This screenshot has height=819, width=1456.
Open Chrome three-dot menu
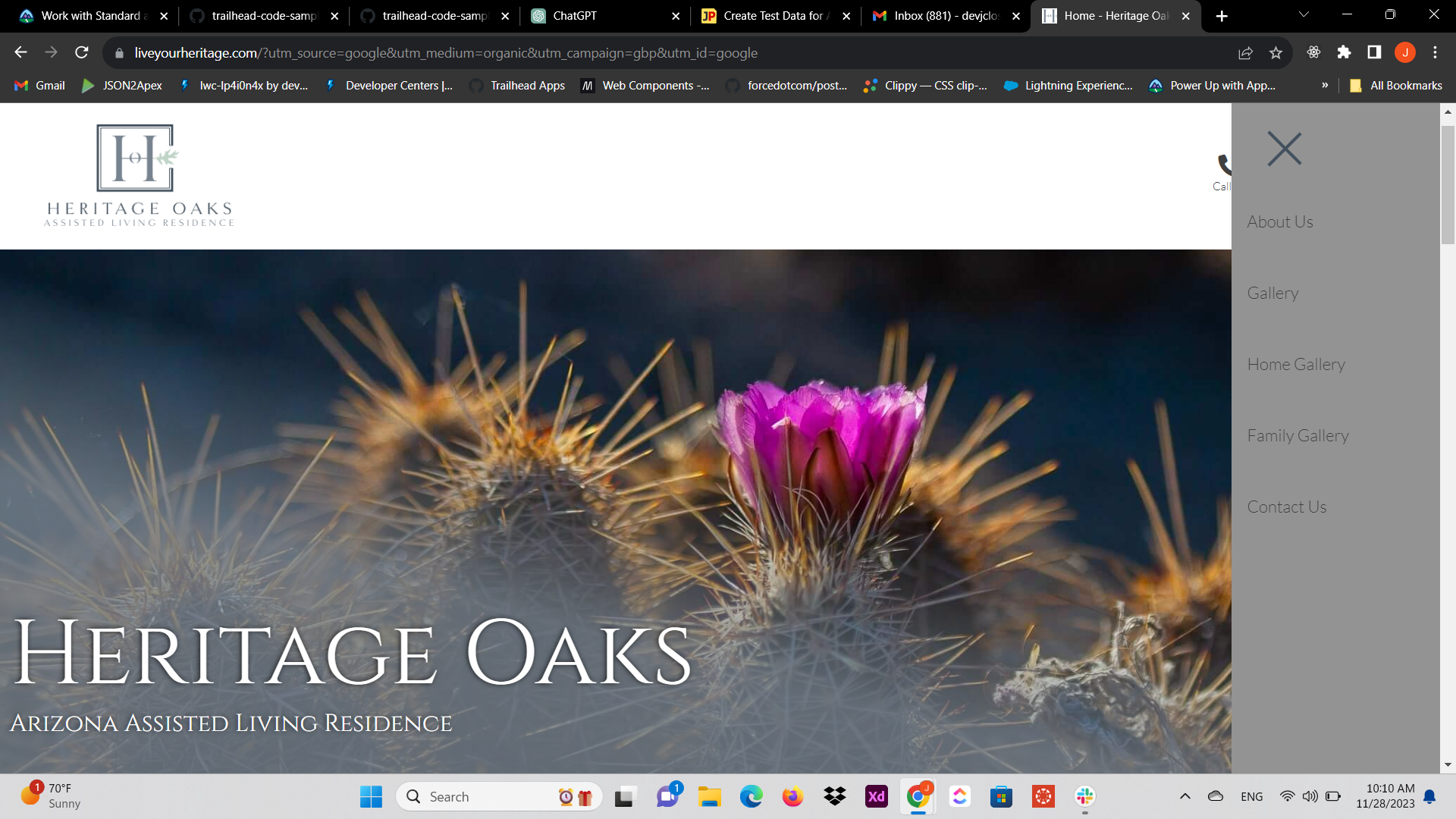coord(1435,52)
